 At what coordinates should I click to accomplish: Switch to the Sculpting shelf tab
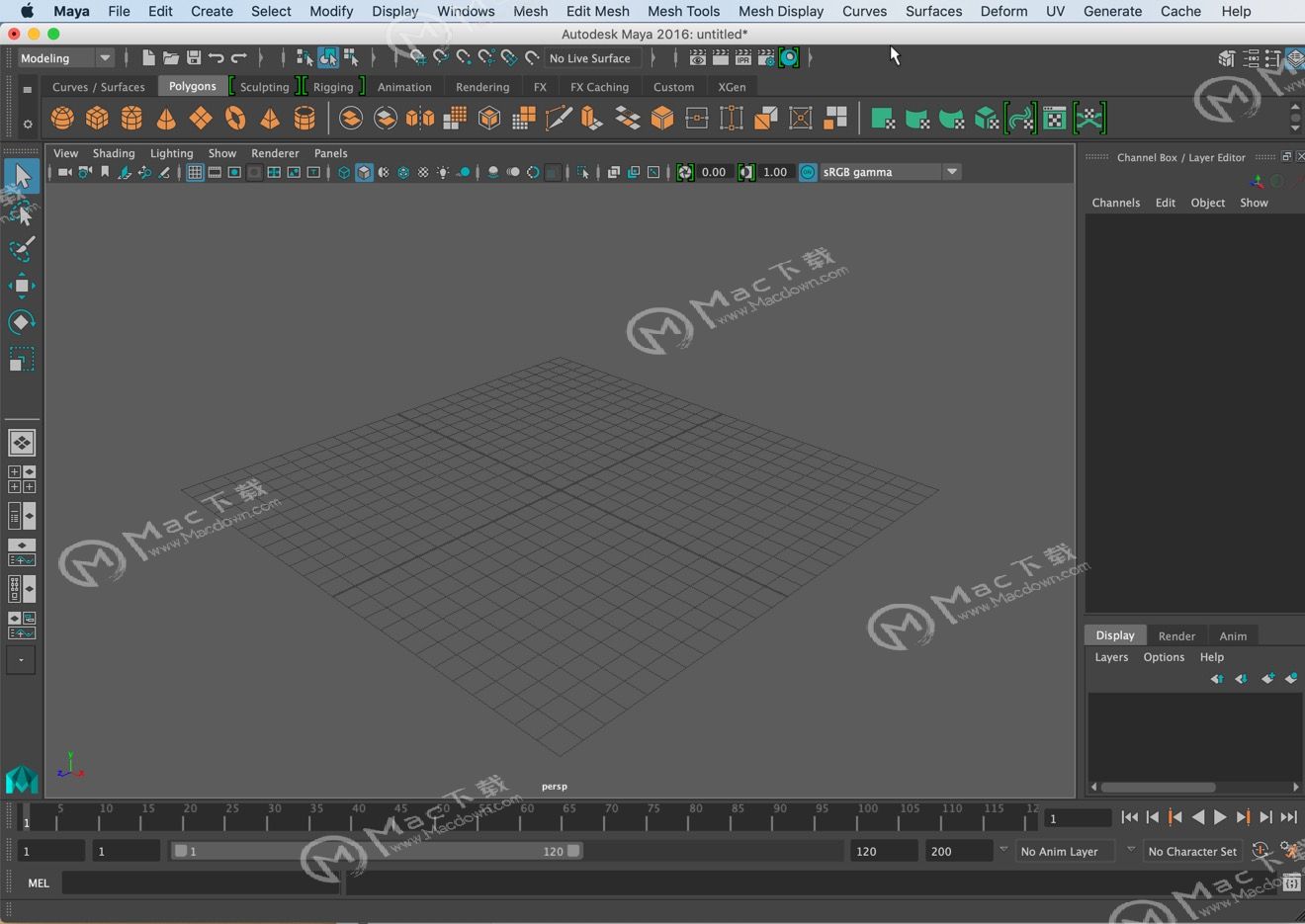pyautogui.click(x=264, y=87)
